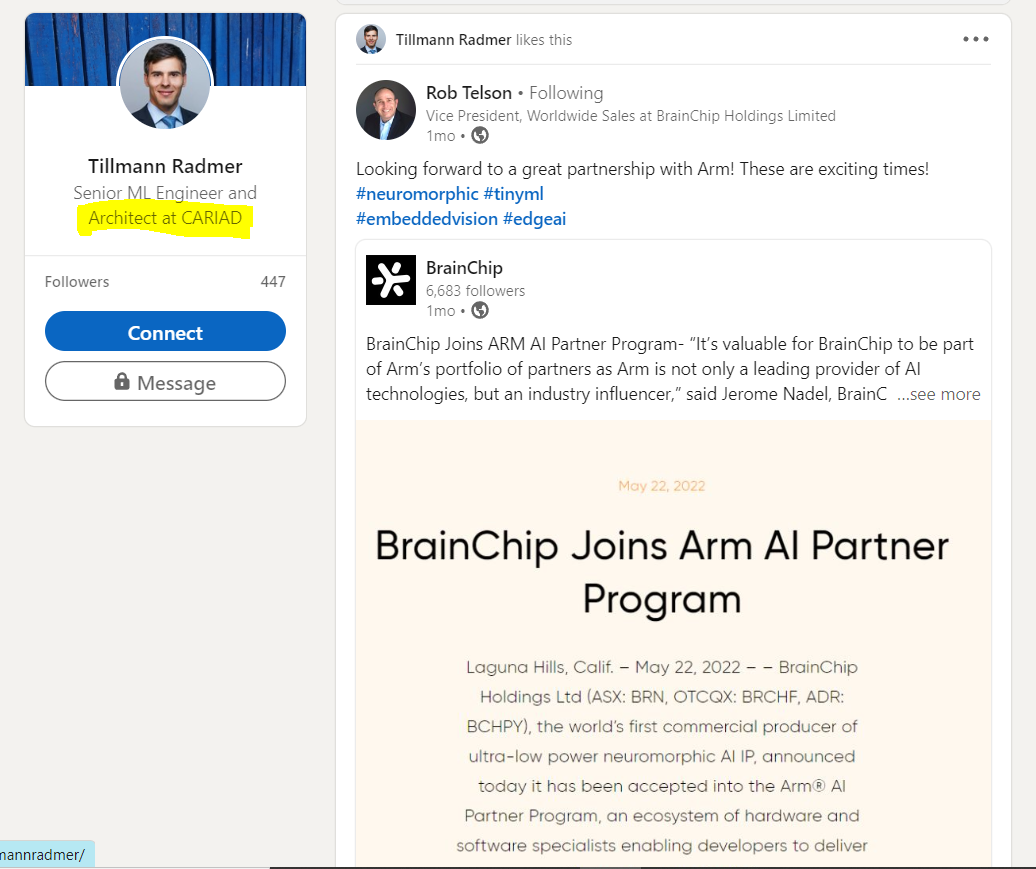
Task: Click Tillmann Radmer's large profile photo
Action: pos(165,85)
